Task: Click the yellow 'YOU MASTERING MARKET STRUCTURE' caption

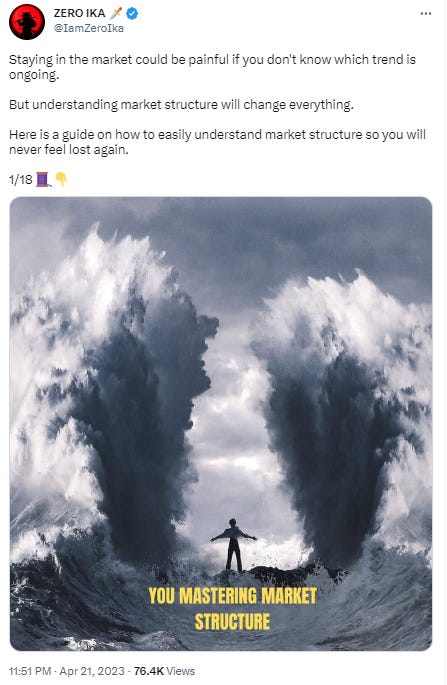Action: click(232, 609)
